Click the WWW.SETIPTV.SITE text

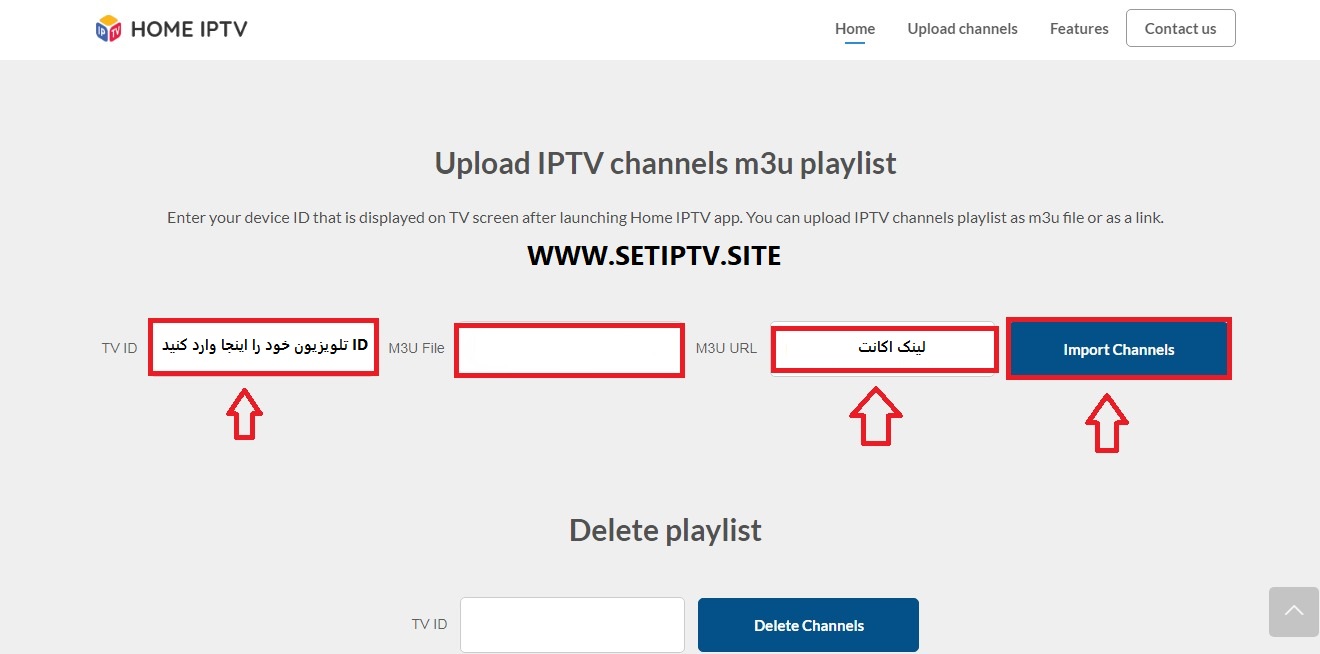[x=654, y=255]
